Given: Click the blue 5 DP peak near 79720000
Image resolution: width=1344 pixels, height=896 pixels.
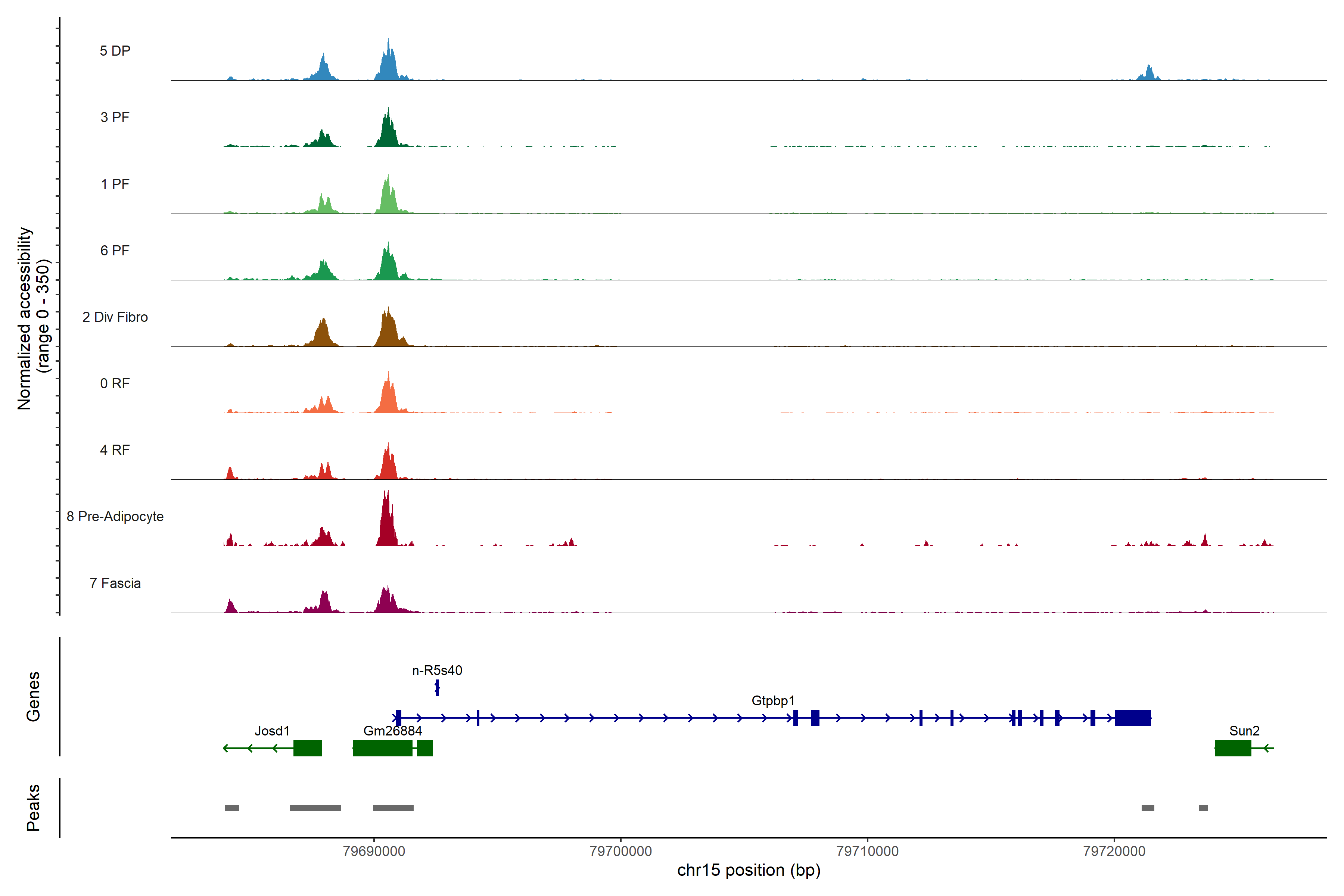Looking at the screenshot, I should click(x=1149, y=74).
